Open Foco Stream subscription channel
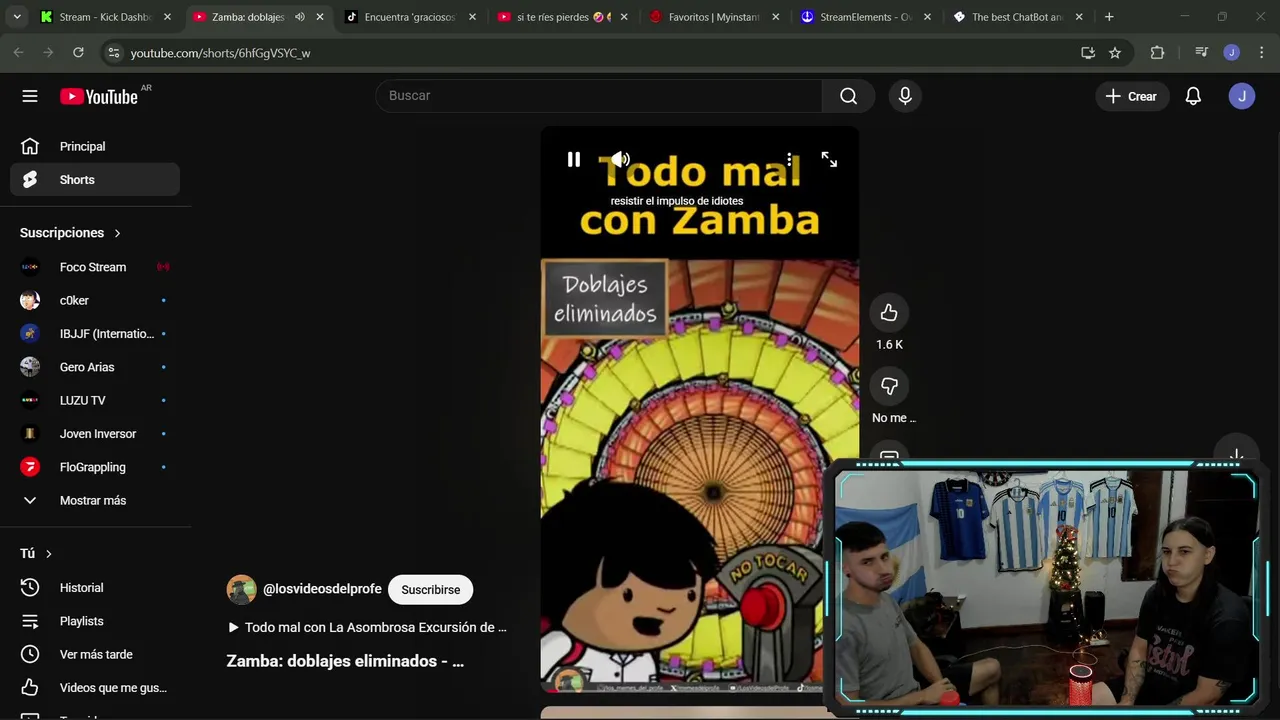The height and width of the screenshot is (720, 1280). pos(95,267)
